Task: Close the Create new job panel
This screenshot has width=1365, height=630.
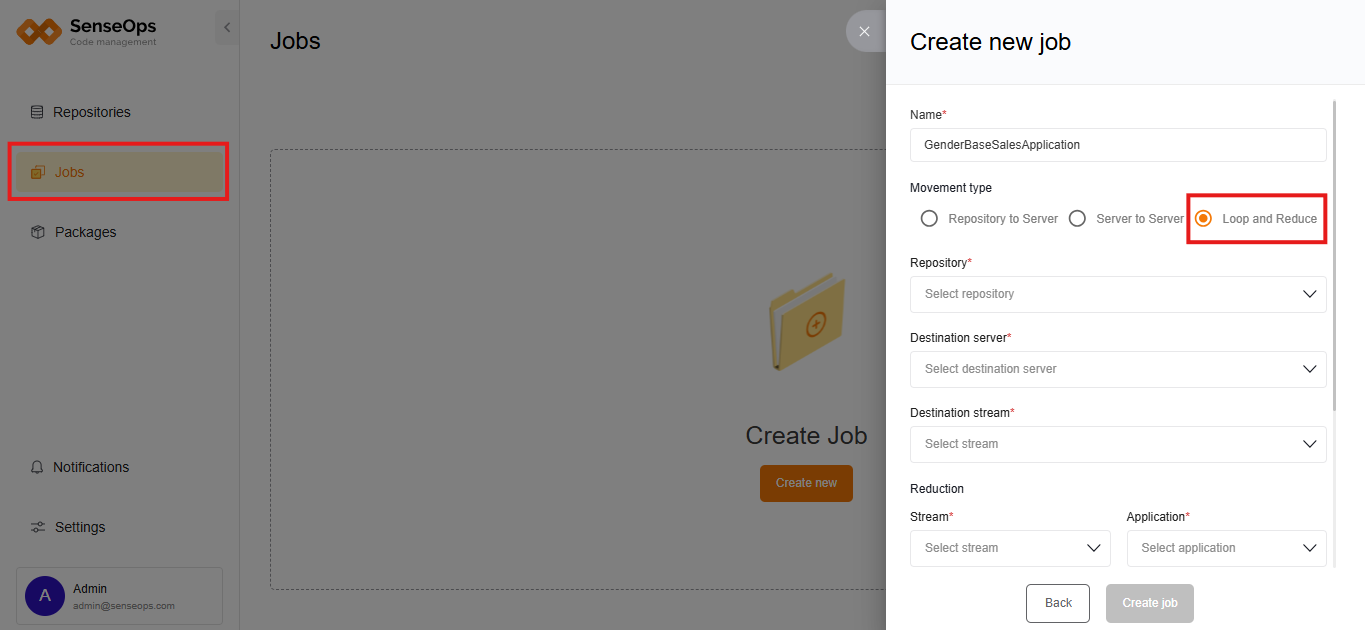Action: (x=864, y=31)
